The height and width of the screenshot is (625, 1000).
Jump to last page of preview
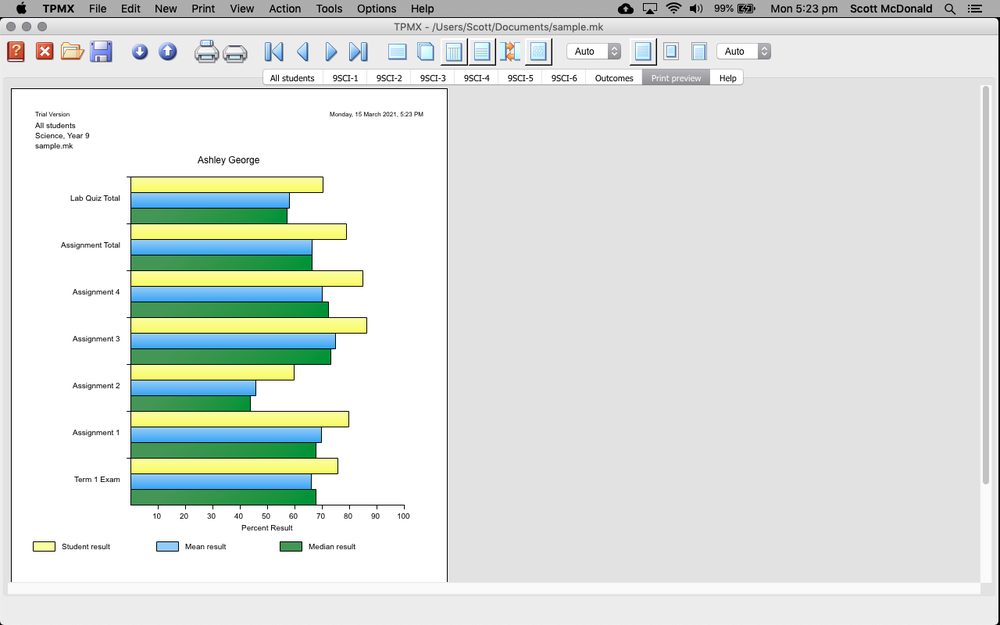tap(358, 52)
